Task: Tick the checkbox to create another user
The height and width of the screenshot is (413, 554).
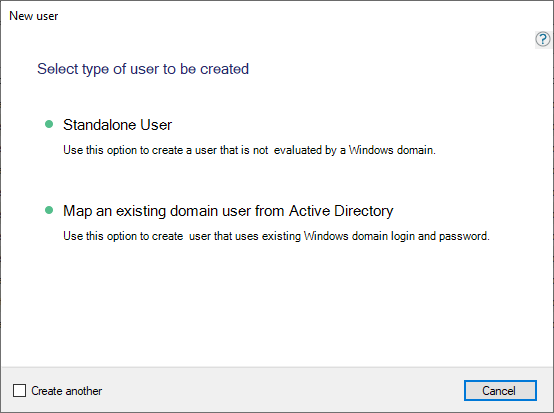Action: click(x=19, y=391)
